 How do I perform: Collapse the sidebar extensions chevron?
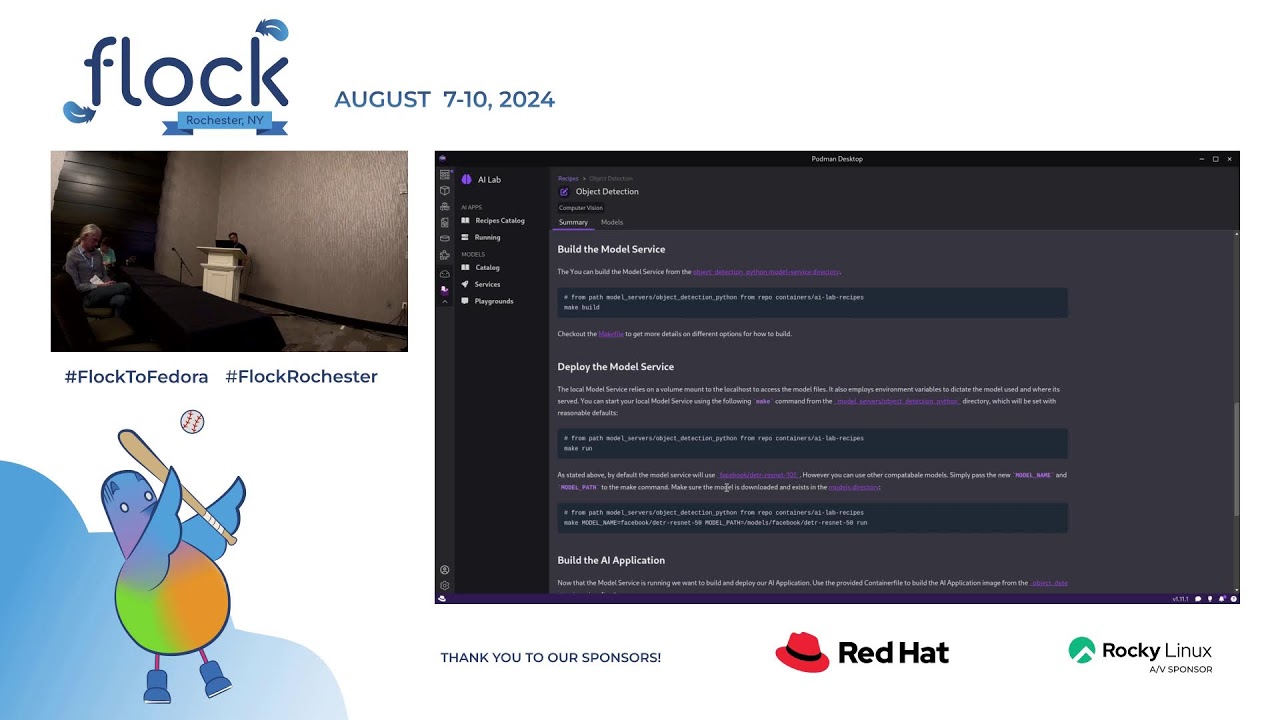[445, 301]
